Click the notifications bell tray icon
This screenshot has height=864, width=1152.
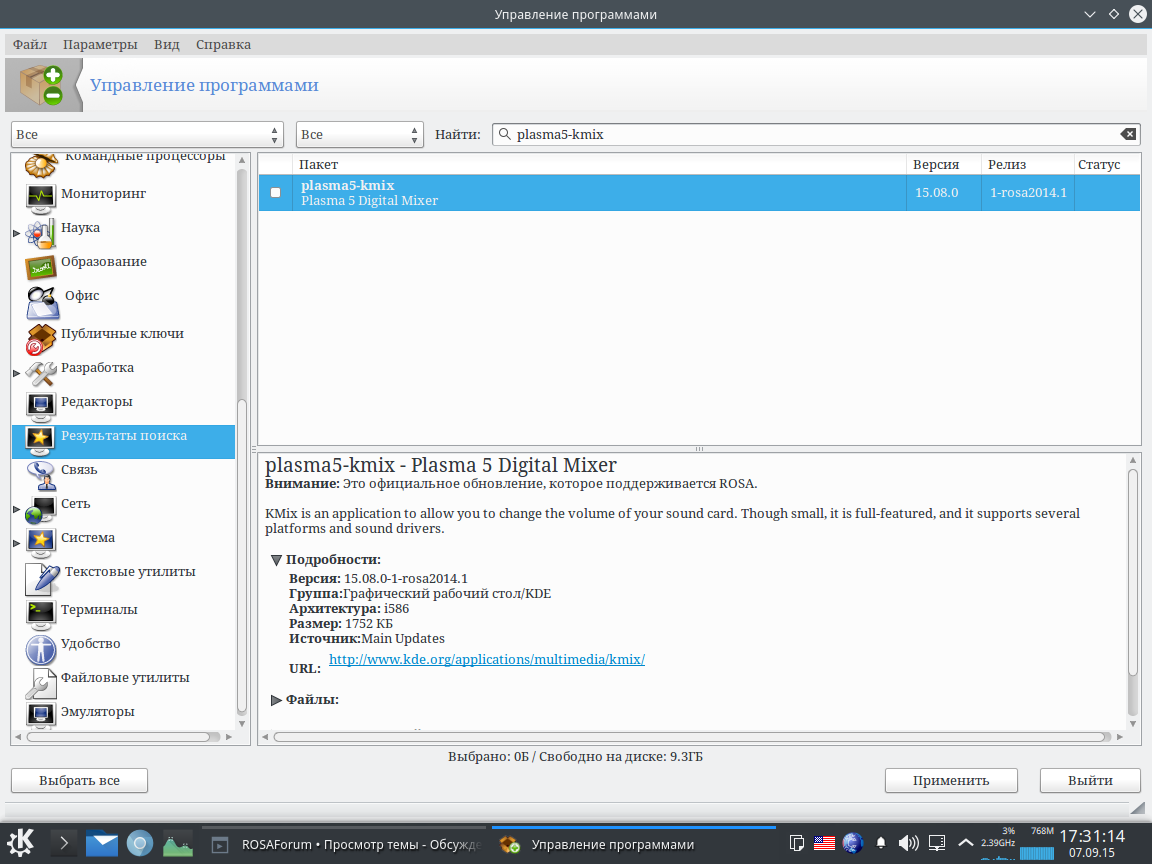tap(880, 843)
